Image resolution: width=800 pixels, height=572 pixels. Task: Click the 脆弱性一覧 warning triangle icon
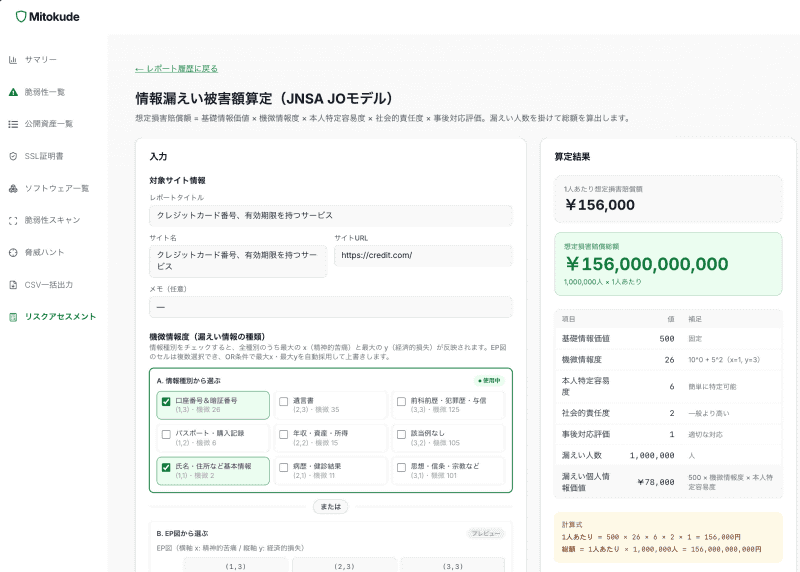pyautogui.click(x=13, y=92)
